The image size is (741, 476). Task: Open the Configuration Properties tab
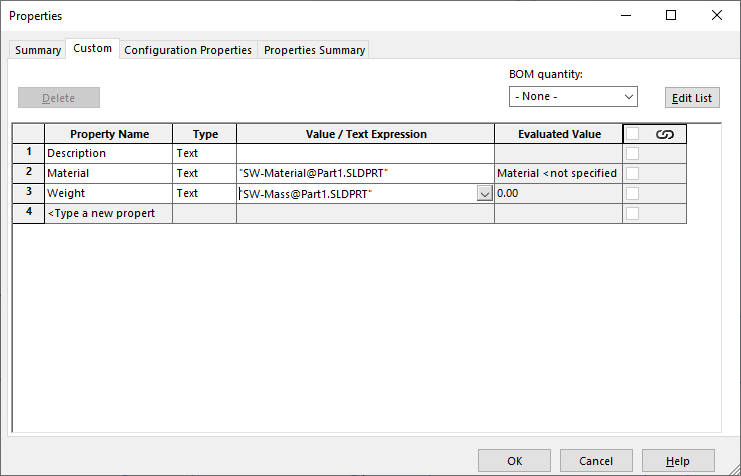pos(188,50)
